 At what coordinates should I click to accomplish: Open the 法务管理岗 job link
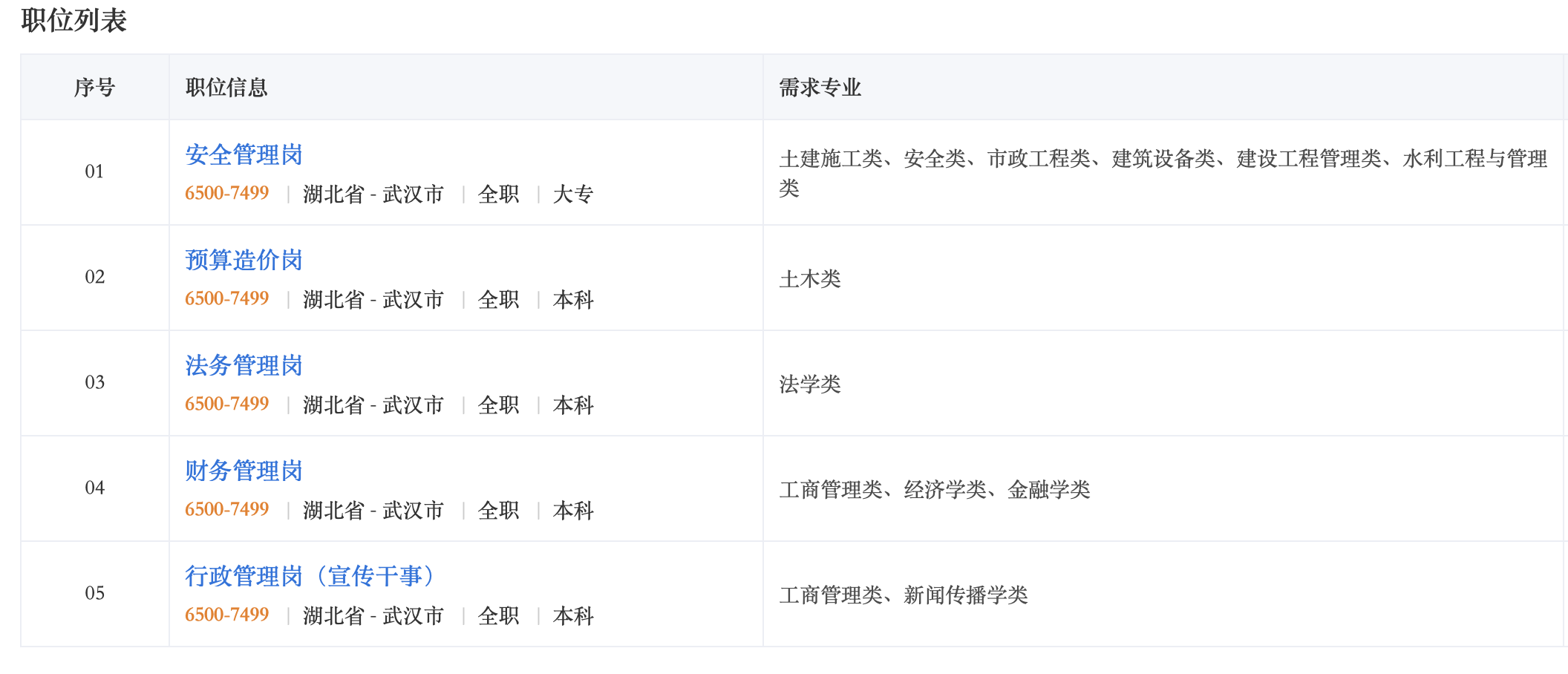[x=244, y=365]
